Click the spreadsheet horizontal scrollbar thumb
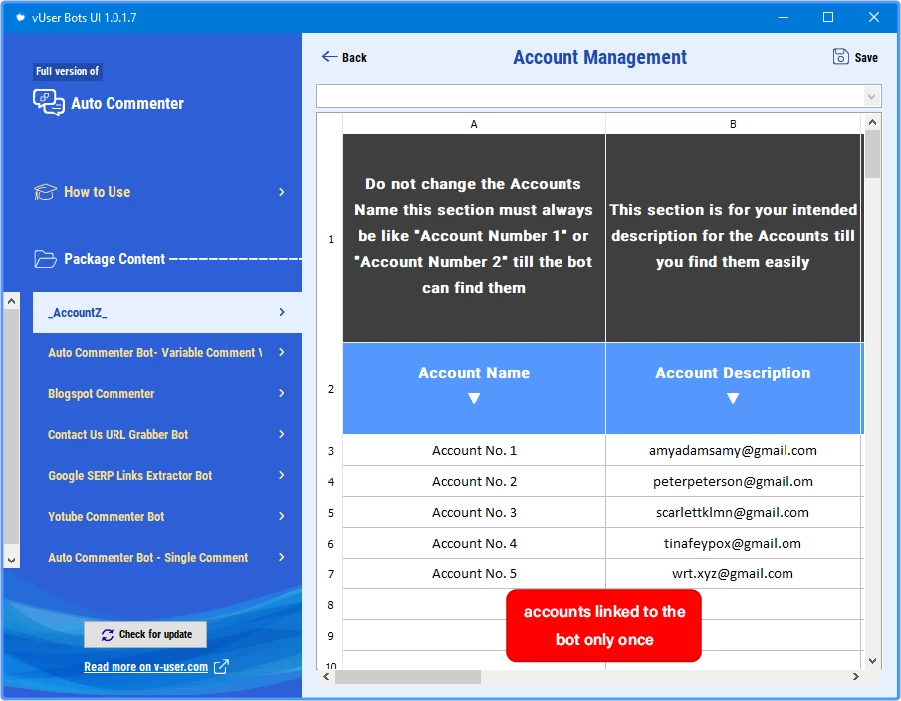The image size is (901, 701). (x=408, y=677)
